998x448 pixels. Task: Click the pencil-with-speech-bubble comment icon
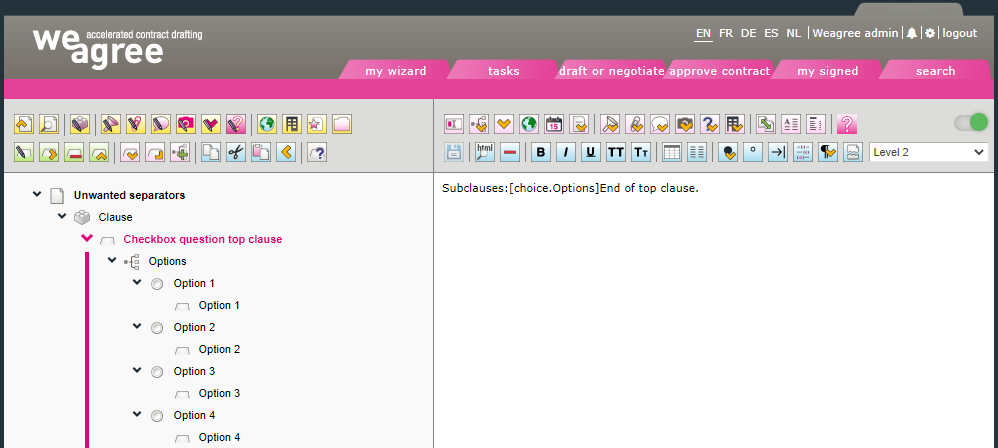coord(161,124)
